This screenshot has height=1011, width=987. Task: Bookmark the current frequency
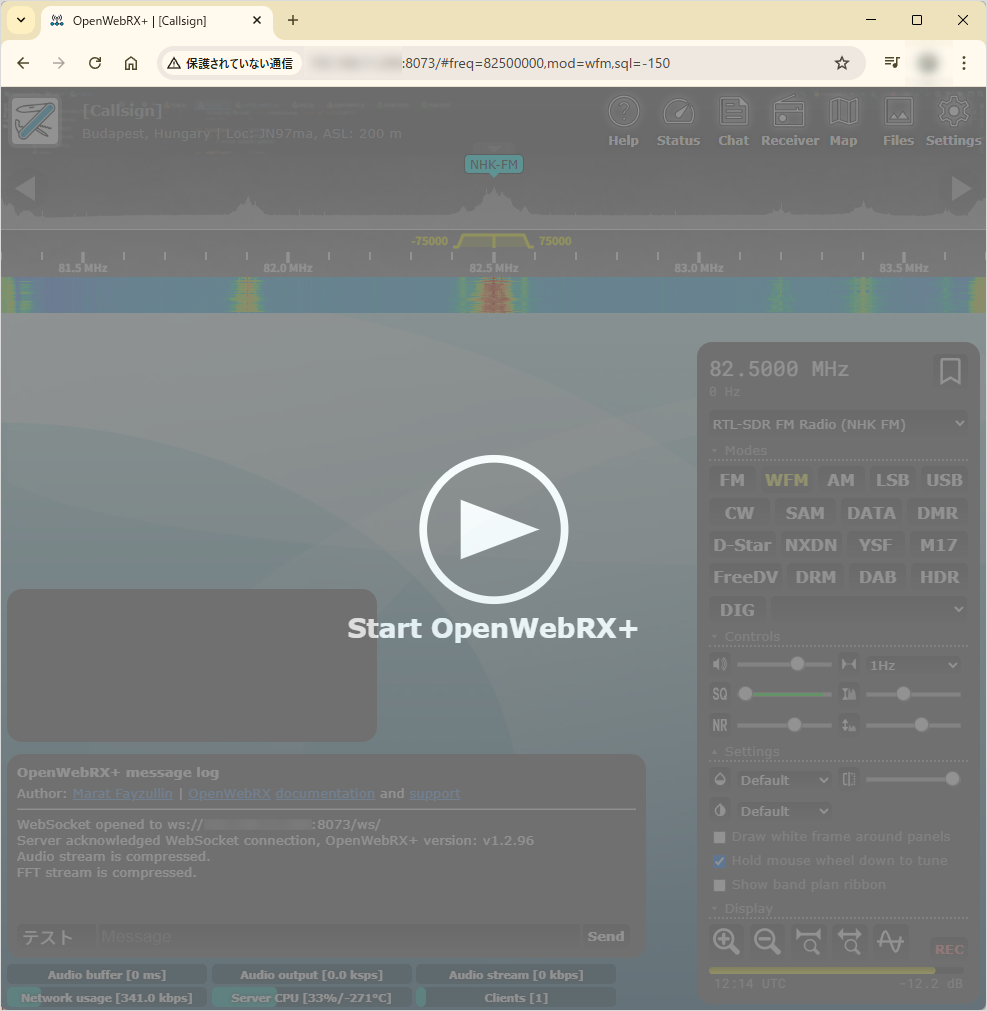coord(950,371)
